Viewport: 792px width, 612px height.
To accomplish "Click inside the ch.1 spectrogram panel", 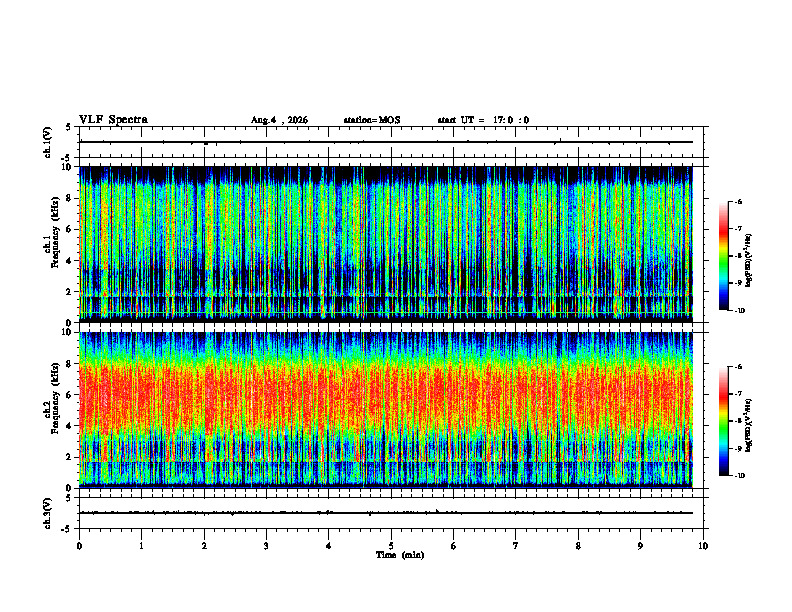I will point(386,244).
